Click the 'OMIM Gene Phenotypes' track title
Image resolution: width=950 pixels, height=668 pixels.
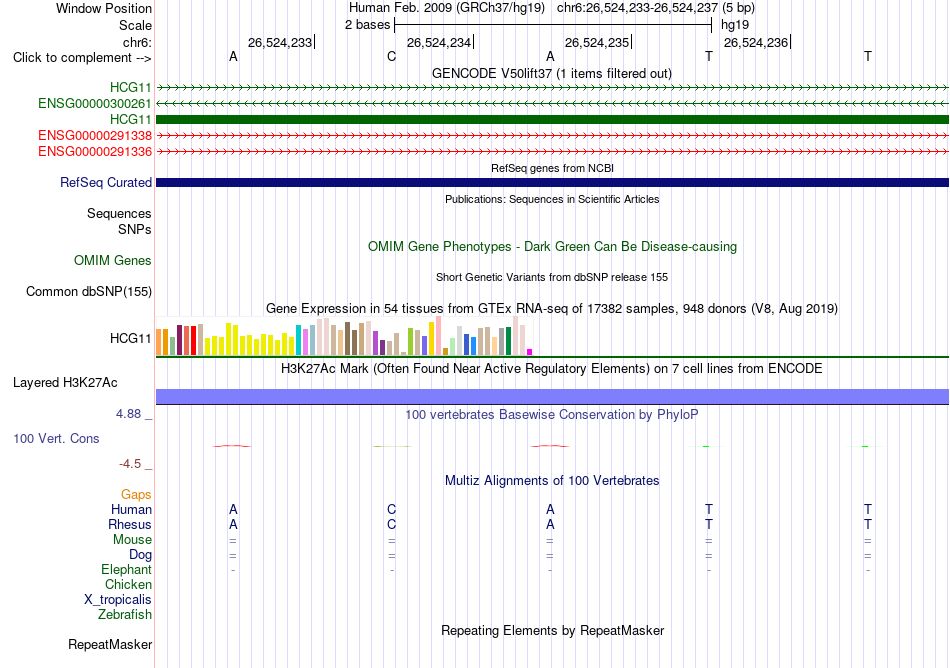pyautogui.click(x=552, y=246)
